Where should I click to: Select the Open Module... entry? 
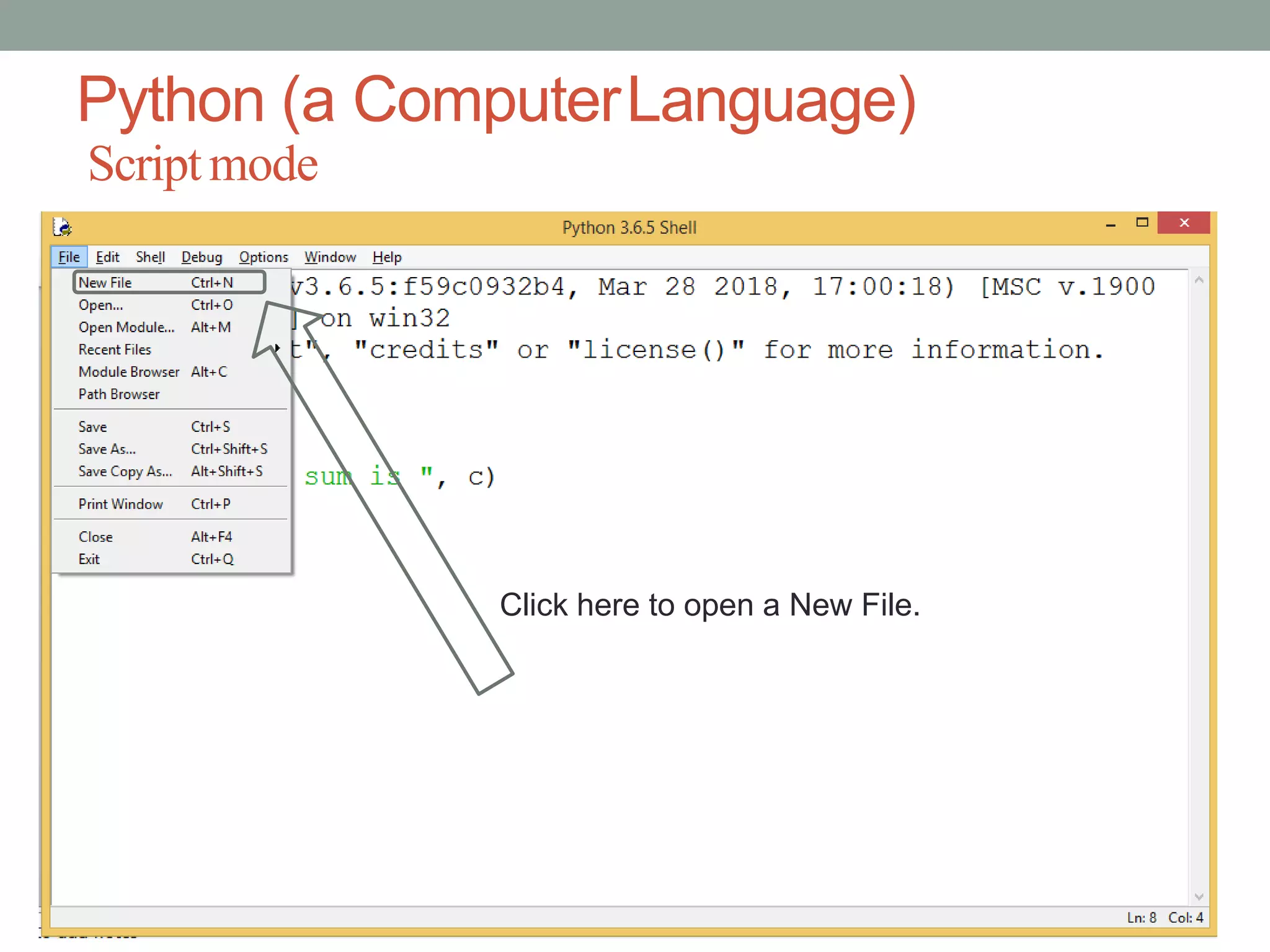click(170, 327)
